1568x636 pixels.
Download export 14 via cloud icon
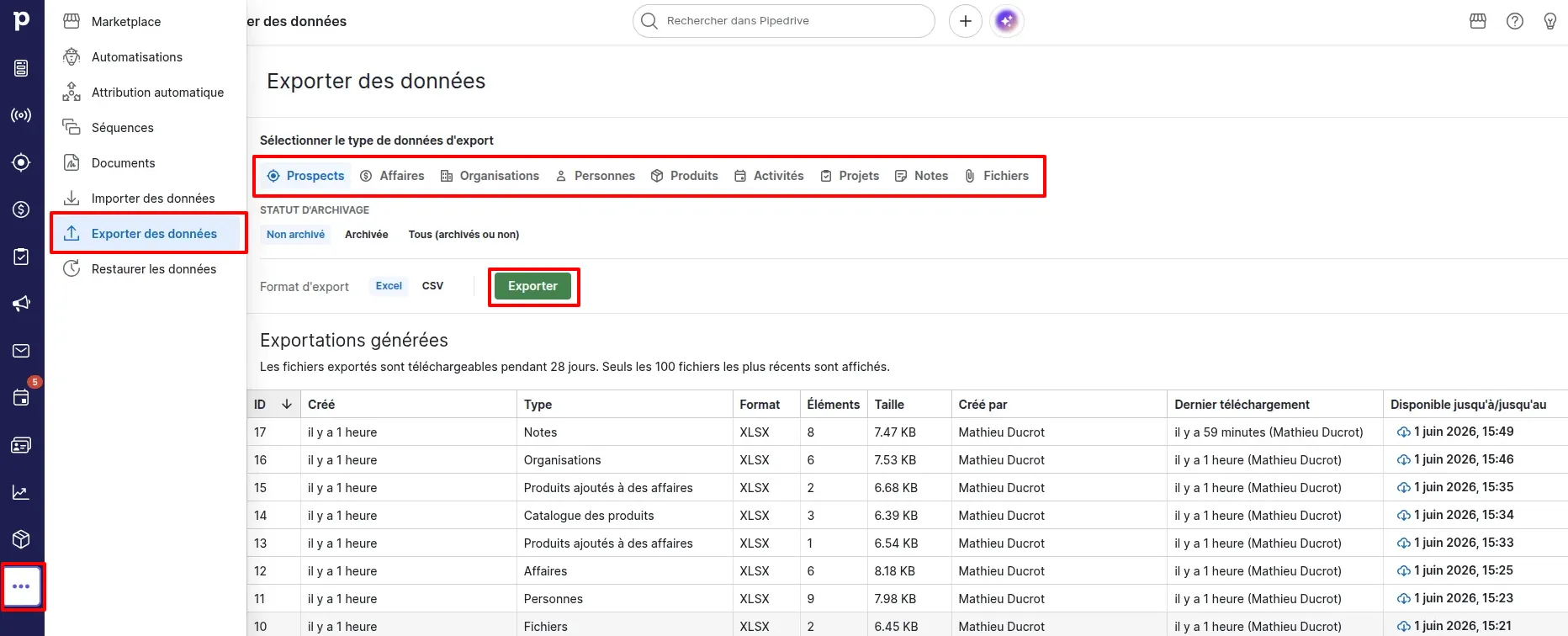point(1404,516)
